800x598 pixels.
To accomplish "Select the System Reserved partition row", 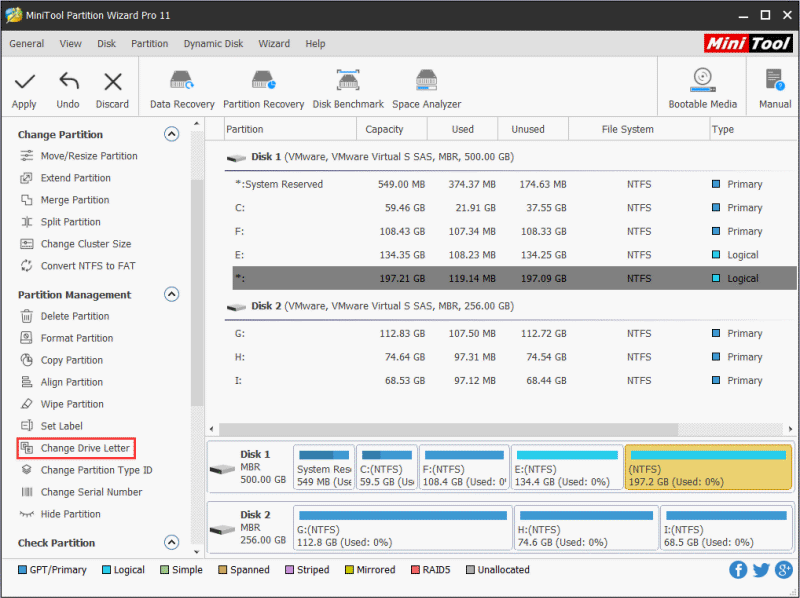I will point(514,184).
